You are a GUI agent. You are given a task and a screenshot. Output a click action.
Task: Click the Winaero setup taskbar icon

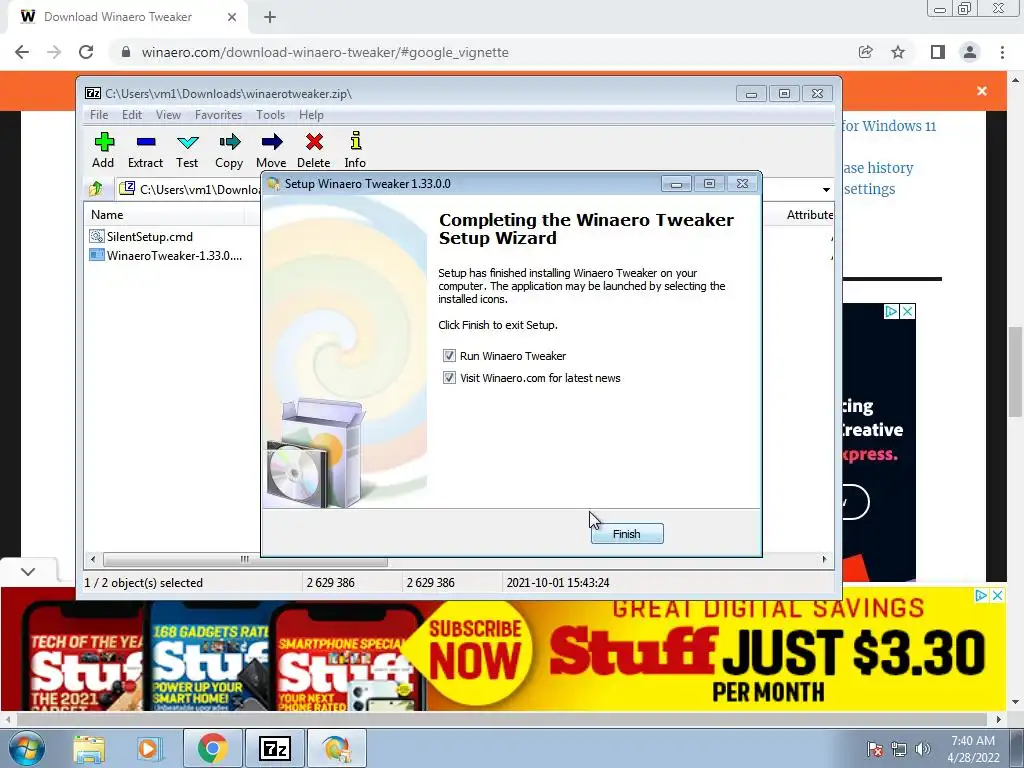point(336,748)
